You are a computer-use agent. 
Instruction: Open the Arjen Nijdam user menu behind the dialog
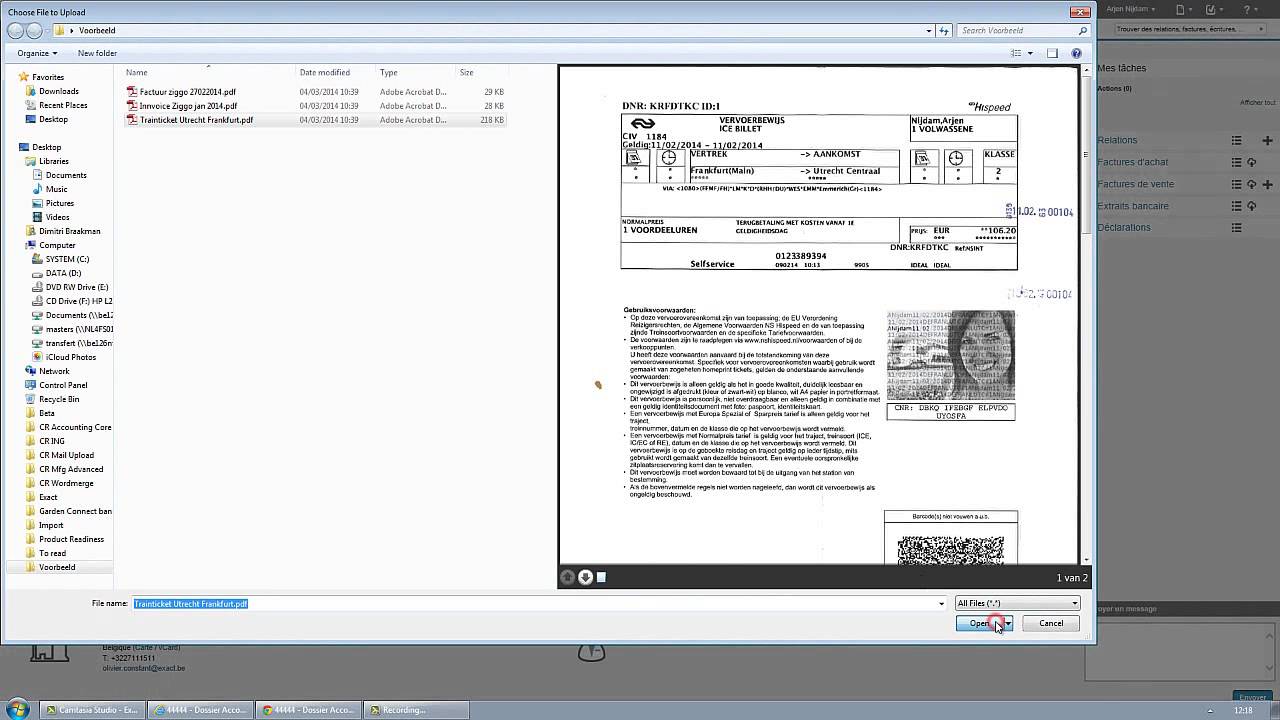click(1132, 9)
